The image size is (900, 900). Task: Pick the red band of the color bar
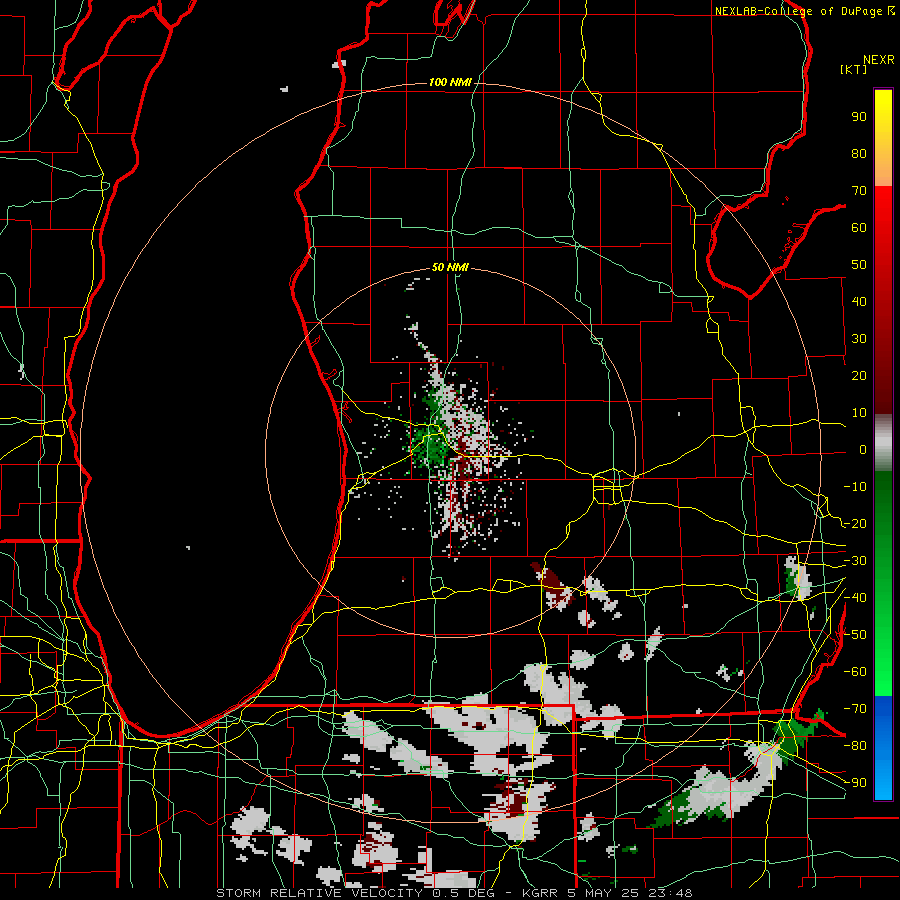coord(883,300)
